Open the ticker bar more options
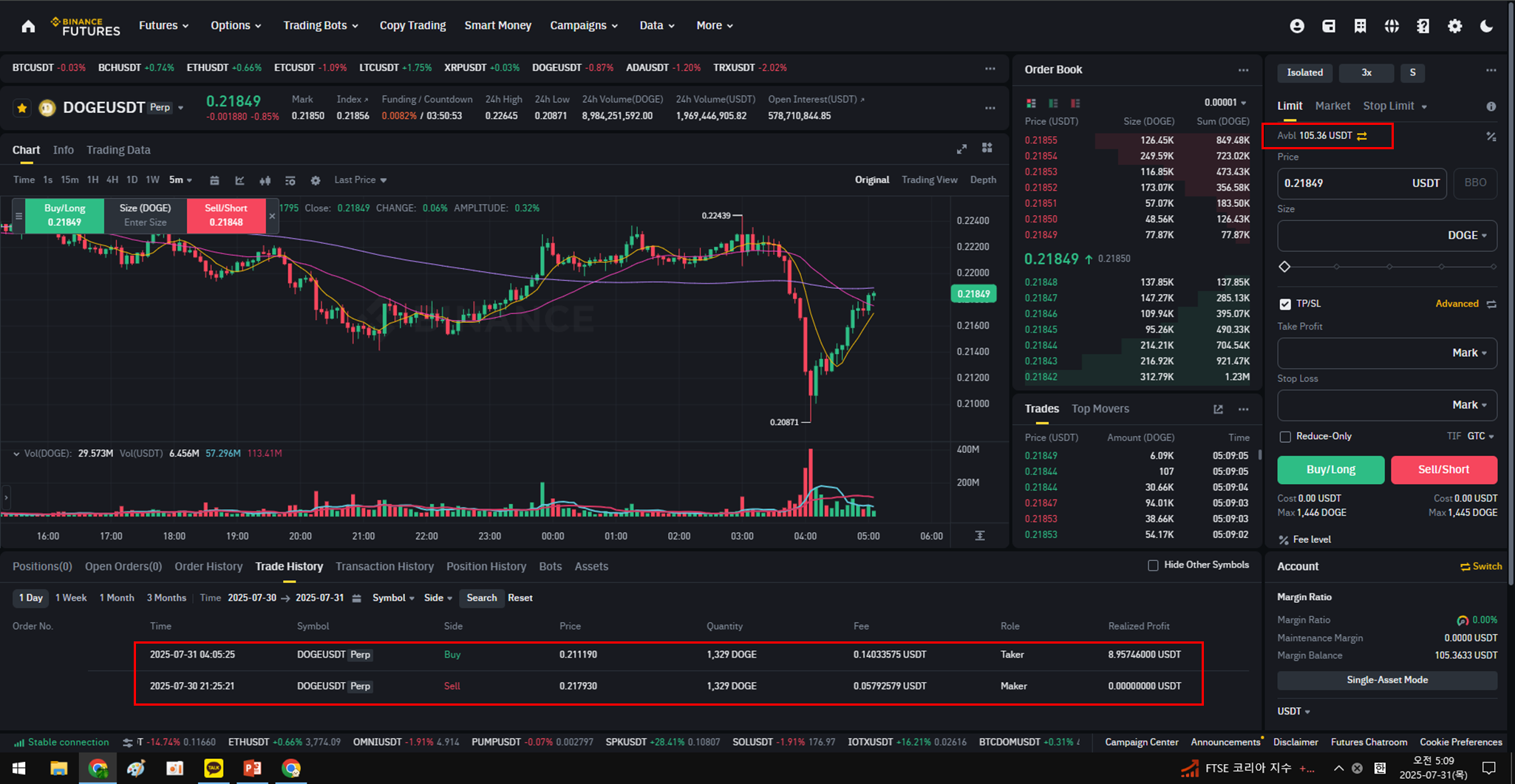The image size is (1515, 784). [x=990, y=69]
